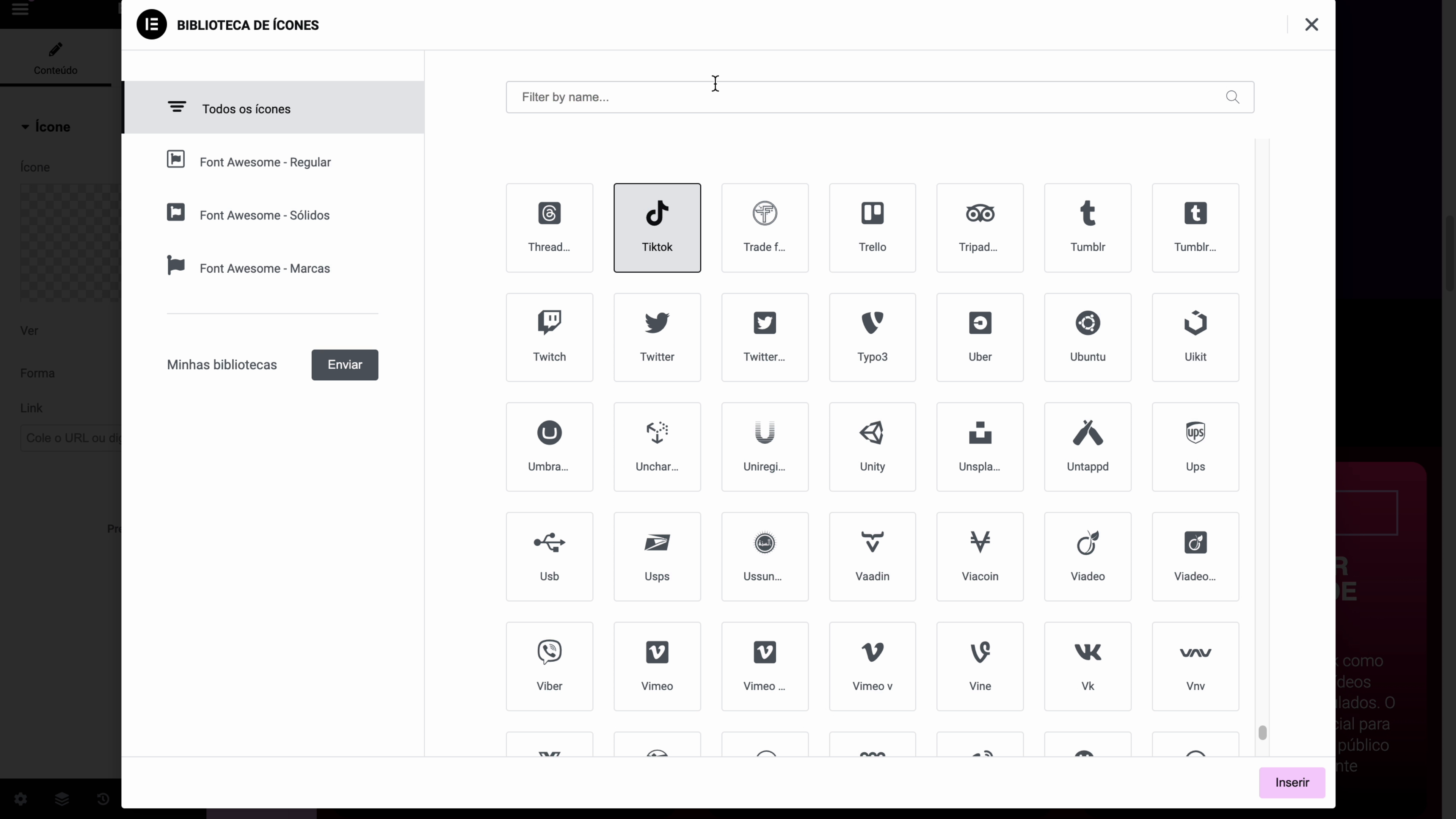The image size is (1456, 819).
Task: Click the Inserir button to insert icon
Action: (1292, 783)
